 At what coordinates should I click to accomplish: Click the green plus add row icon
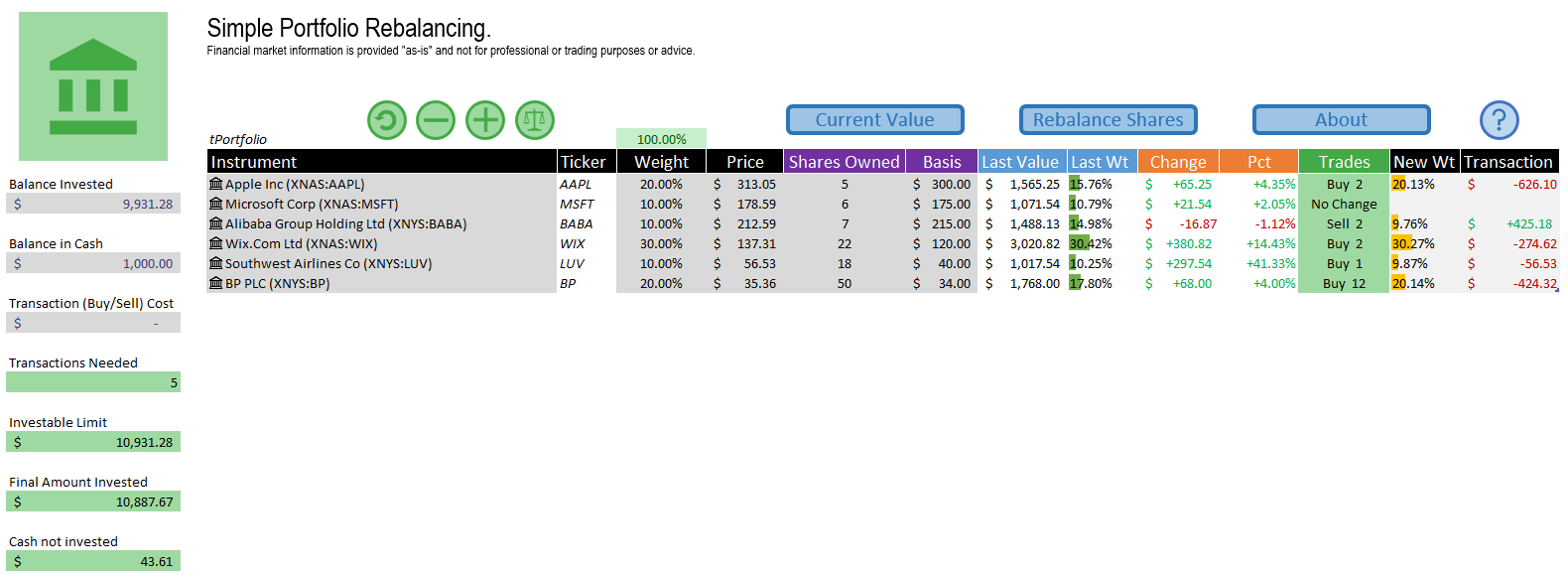coord(485,120)
